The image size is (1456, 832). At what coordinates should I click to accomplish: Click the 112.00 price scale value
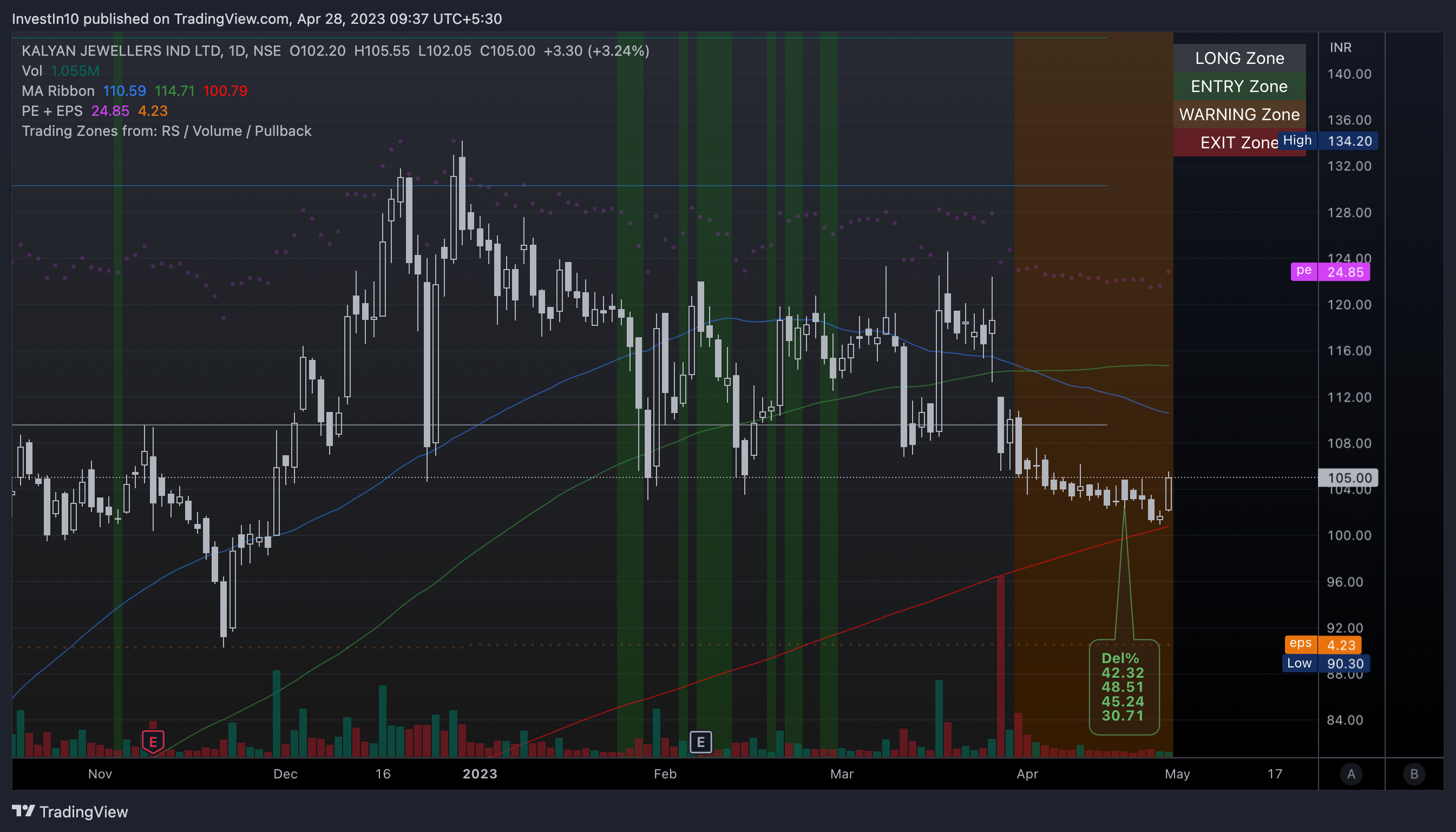click(x=1349, y=397)
